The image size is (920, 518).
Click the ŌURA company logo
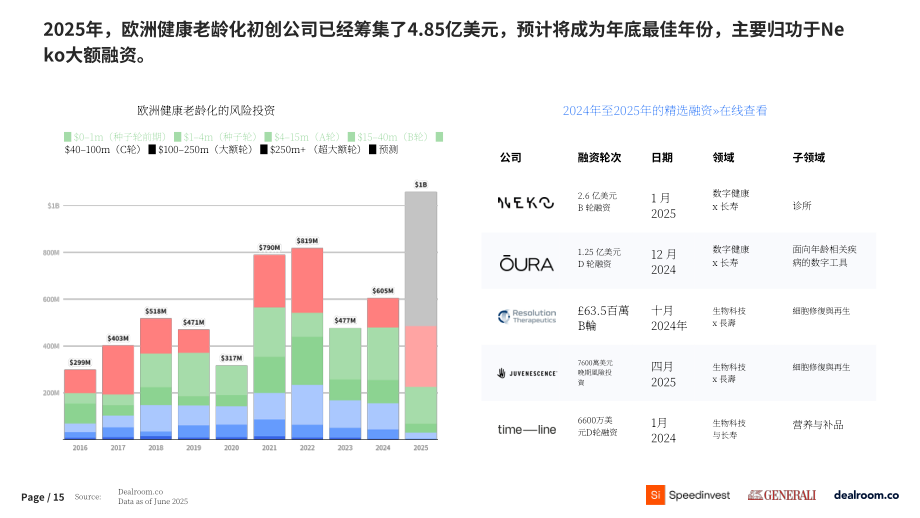tap(526, 263)
